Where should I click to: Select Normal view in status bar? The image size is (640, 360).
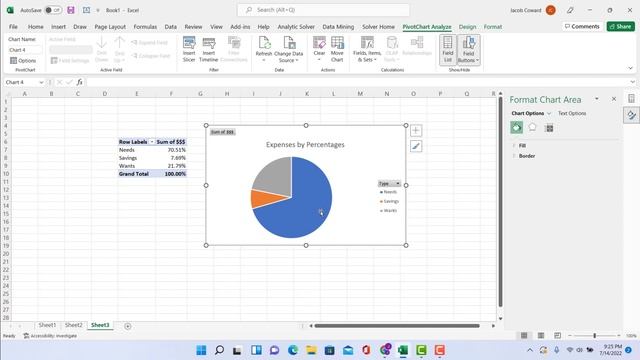pyautogui.click(x=524, y=336)
